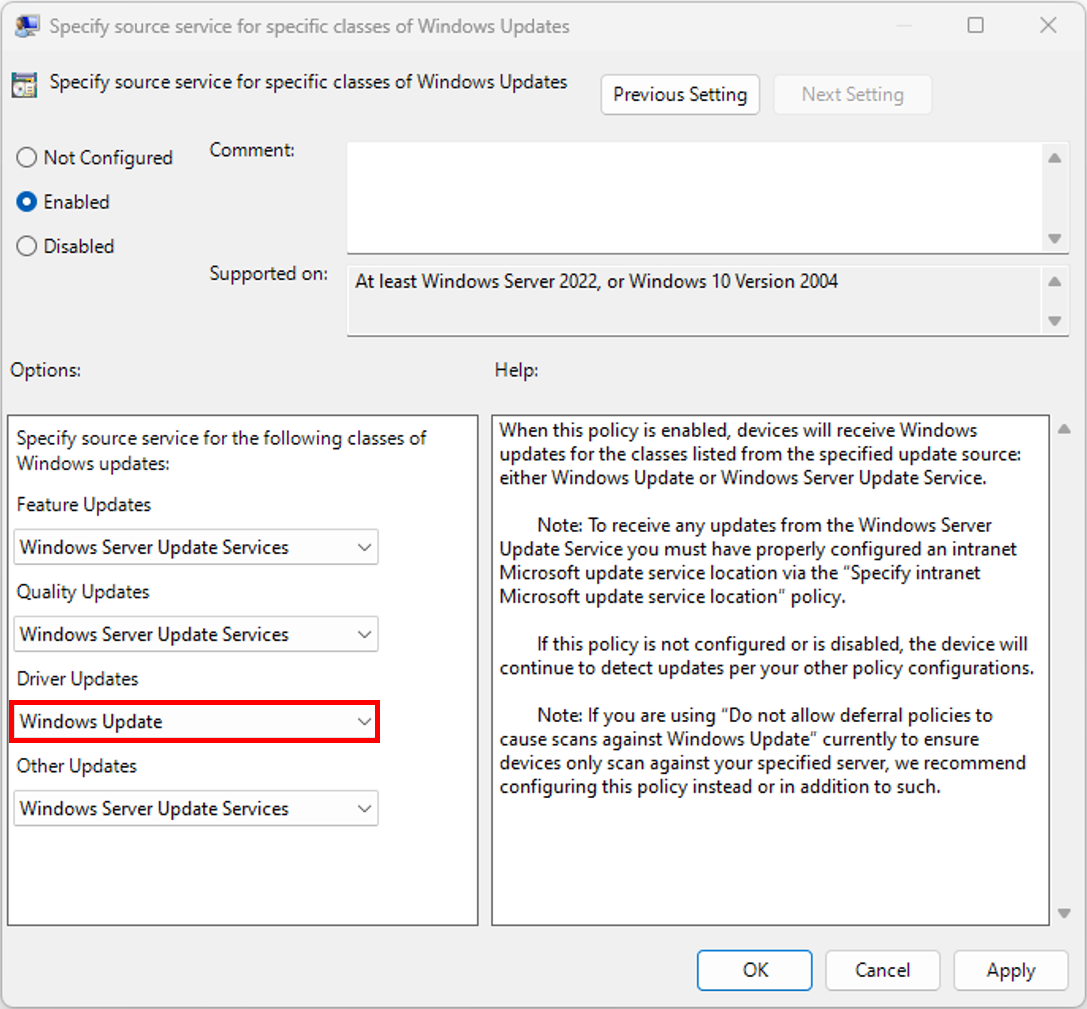Apply the policy changes
This screenshot has width=1087, height=1009.
click(1011, 970)
